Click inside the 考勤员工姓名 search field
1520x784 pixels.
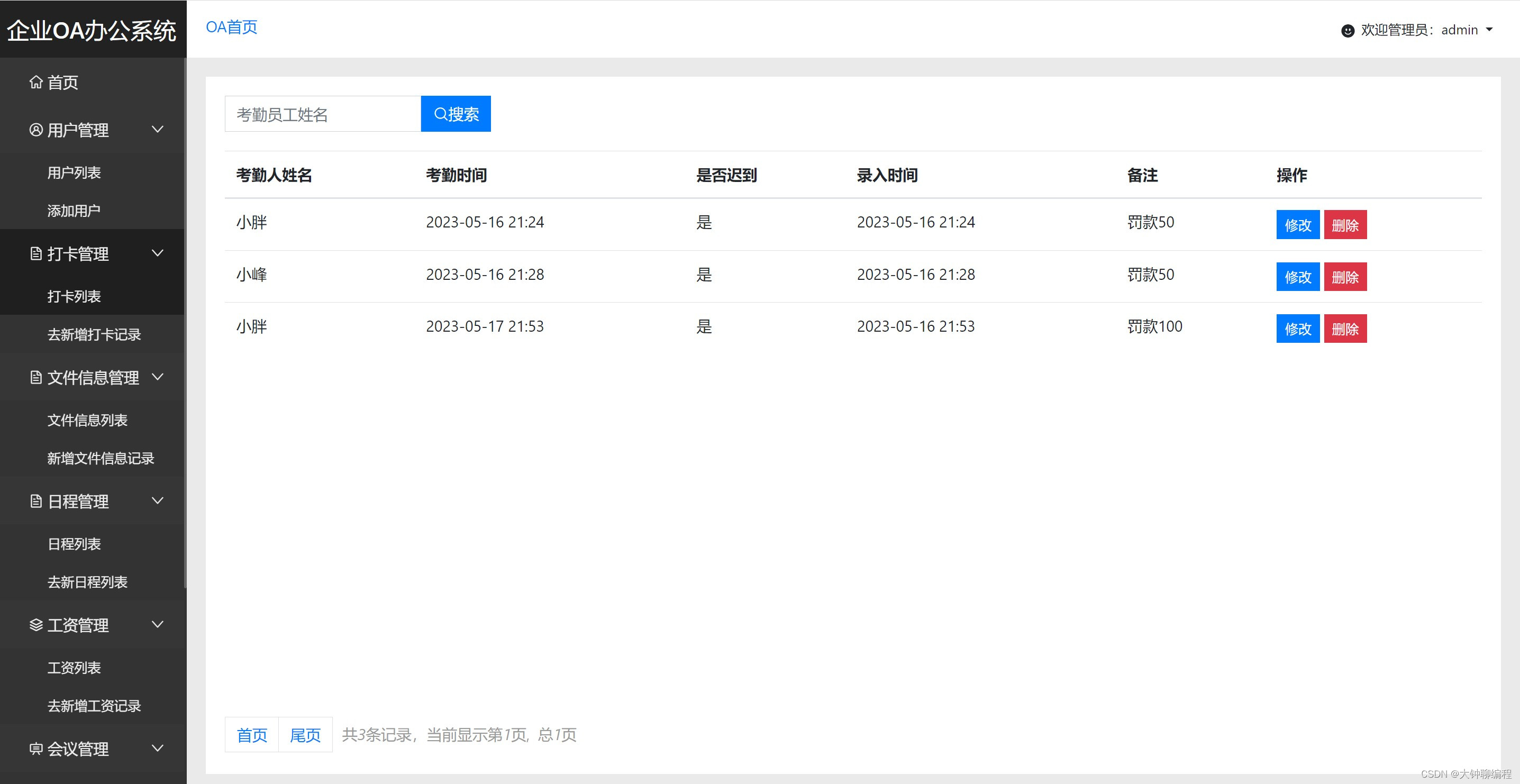tap(322, 113)
